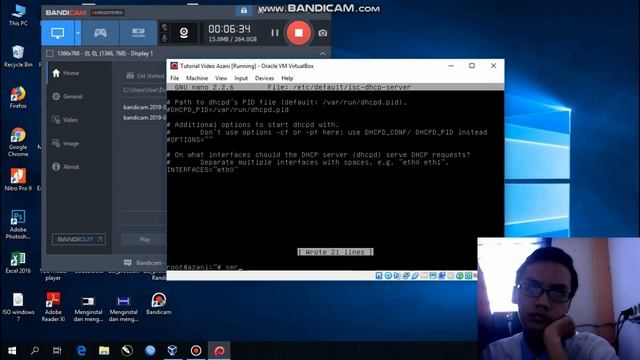The image size is (640, 360).
Task: Open Firefox desktop shortcut
Action: tap(18, 98)
